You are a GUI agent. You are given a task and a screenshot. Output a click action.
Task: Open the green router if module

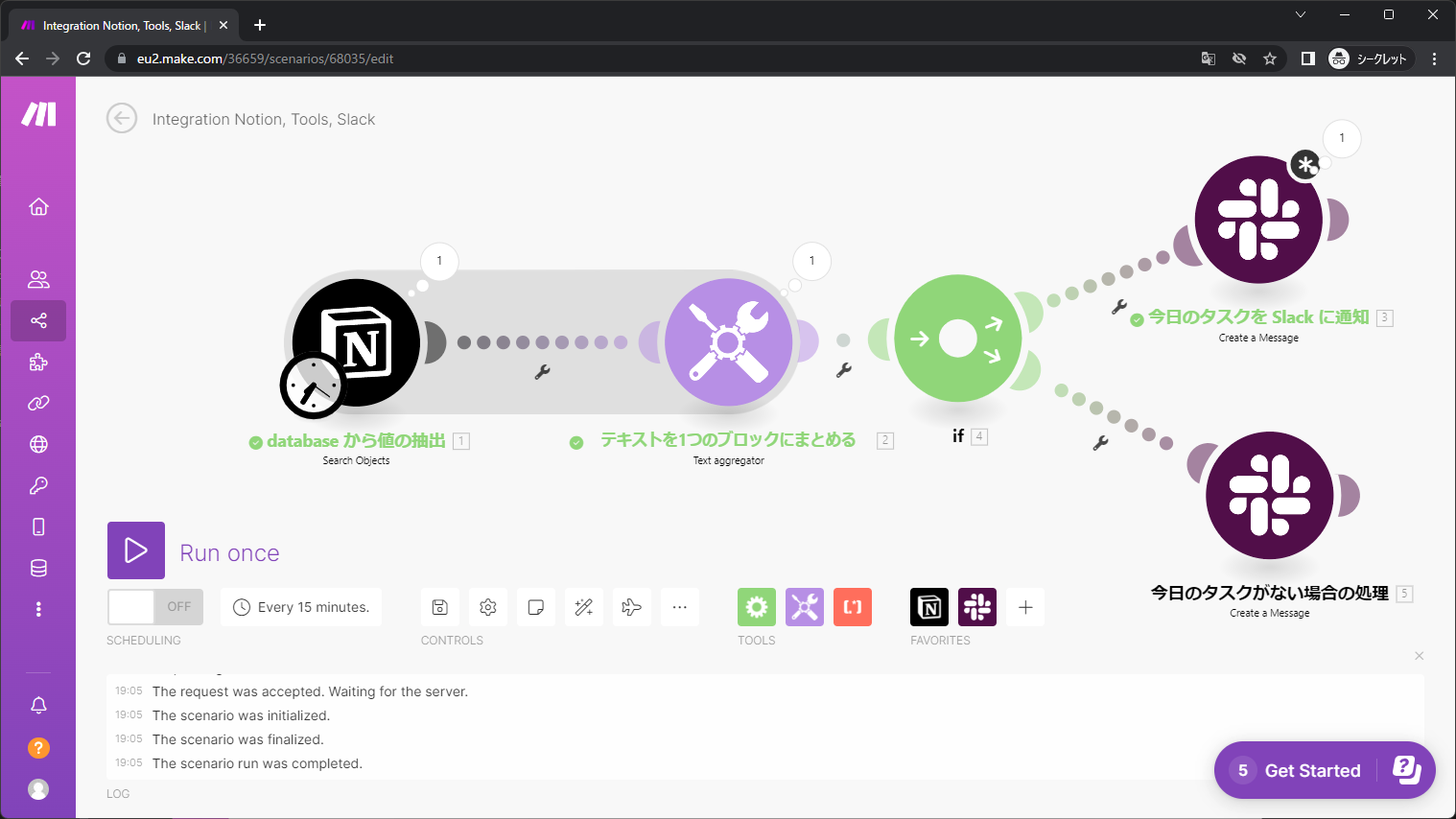(957, 339)
